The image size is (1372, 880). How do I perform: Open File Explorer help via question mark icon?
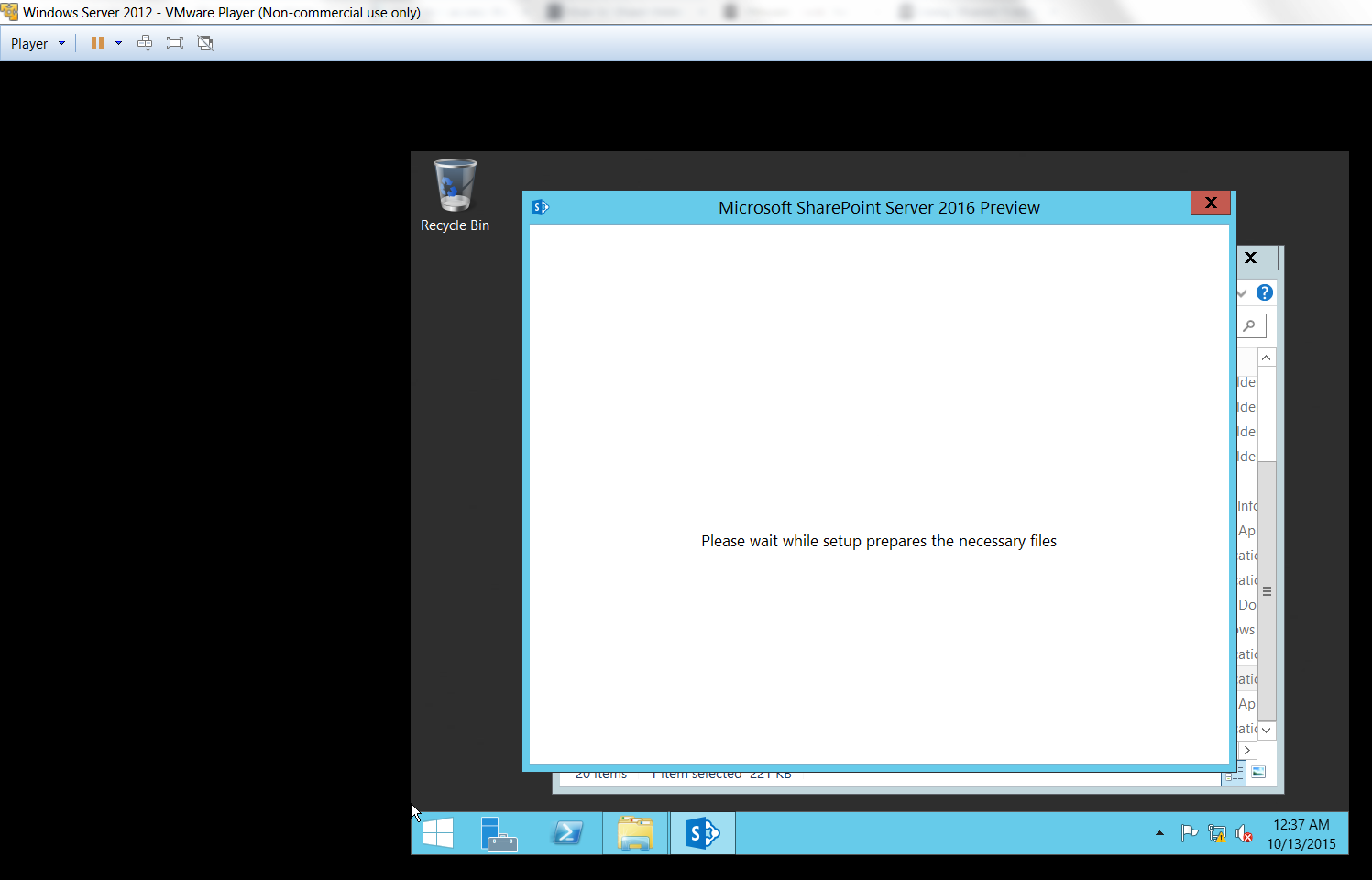coord(1265,292)
